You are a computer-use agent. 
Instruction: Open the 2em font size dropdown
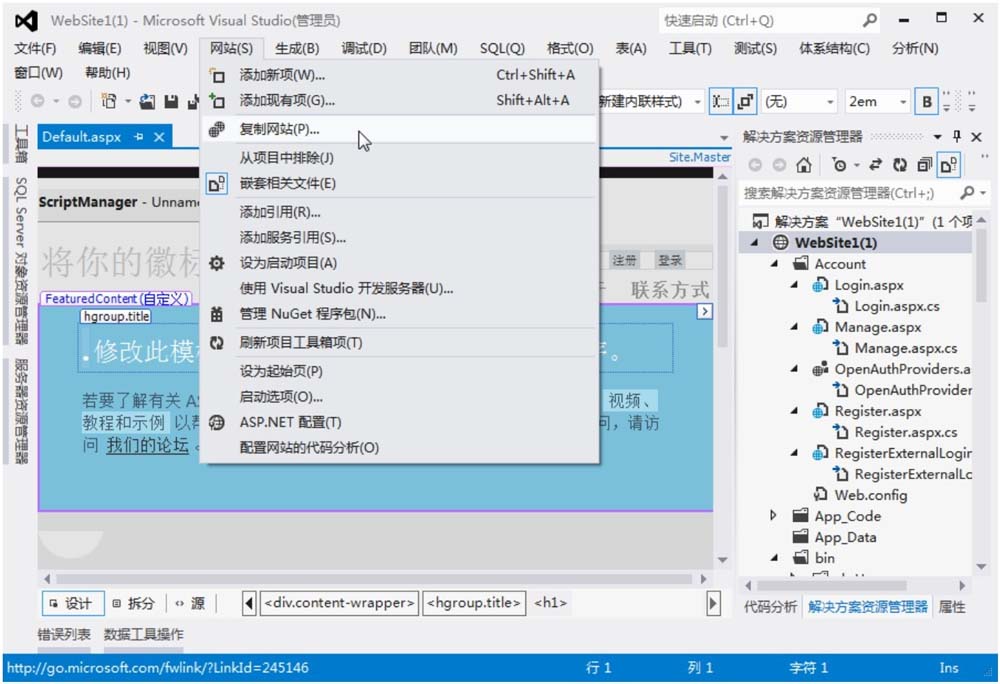pyautogui.click(x=902, y=102)
